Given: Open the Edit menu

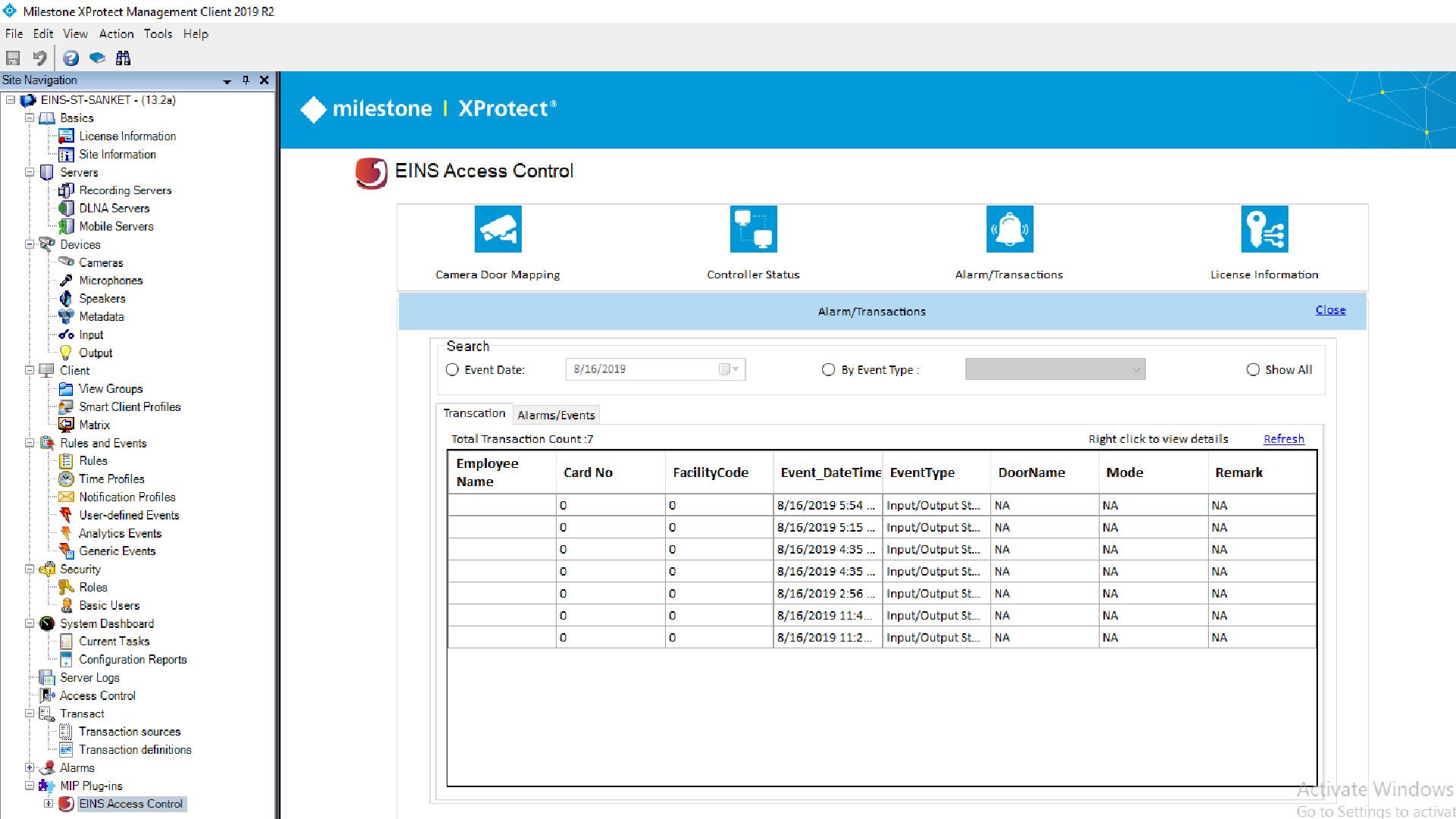Looking at the screenshot, I should click(x=43, y=34).
